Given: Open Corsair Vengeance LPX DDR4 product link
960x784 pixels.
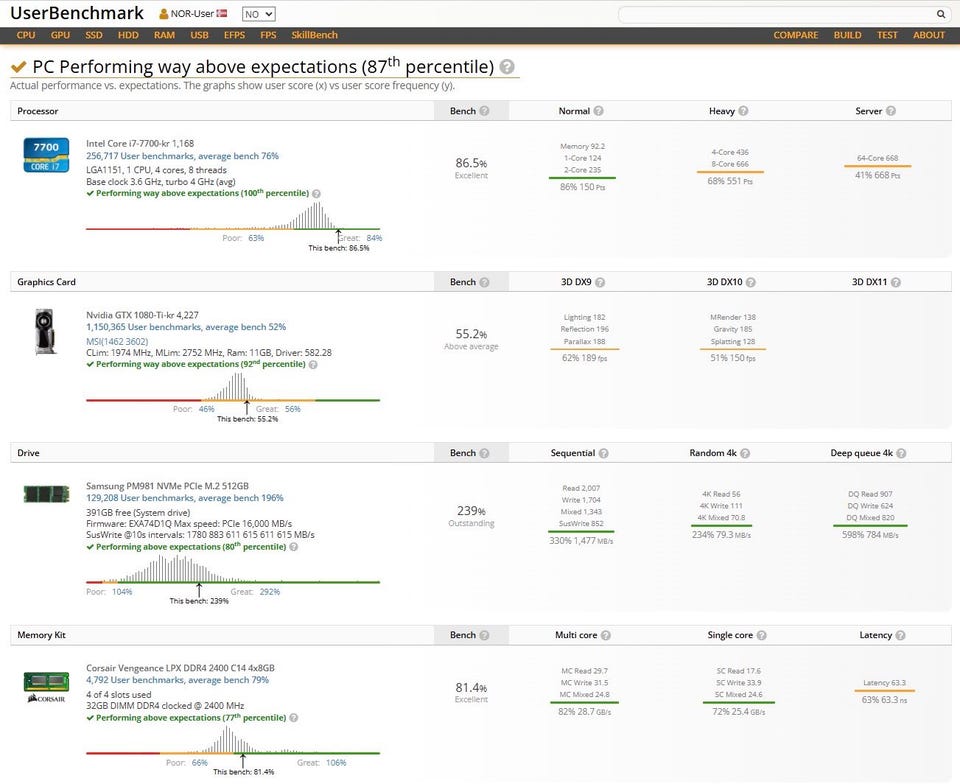Looking at the screenshot, I should (x=180, y=668).
